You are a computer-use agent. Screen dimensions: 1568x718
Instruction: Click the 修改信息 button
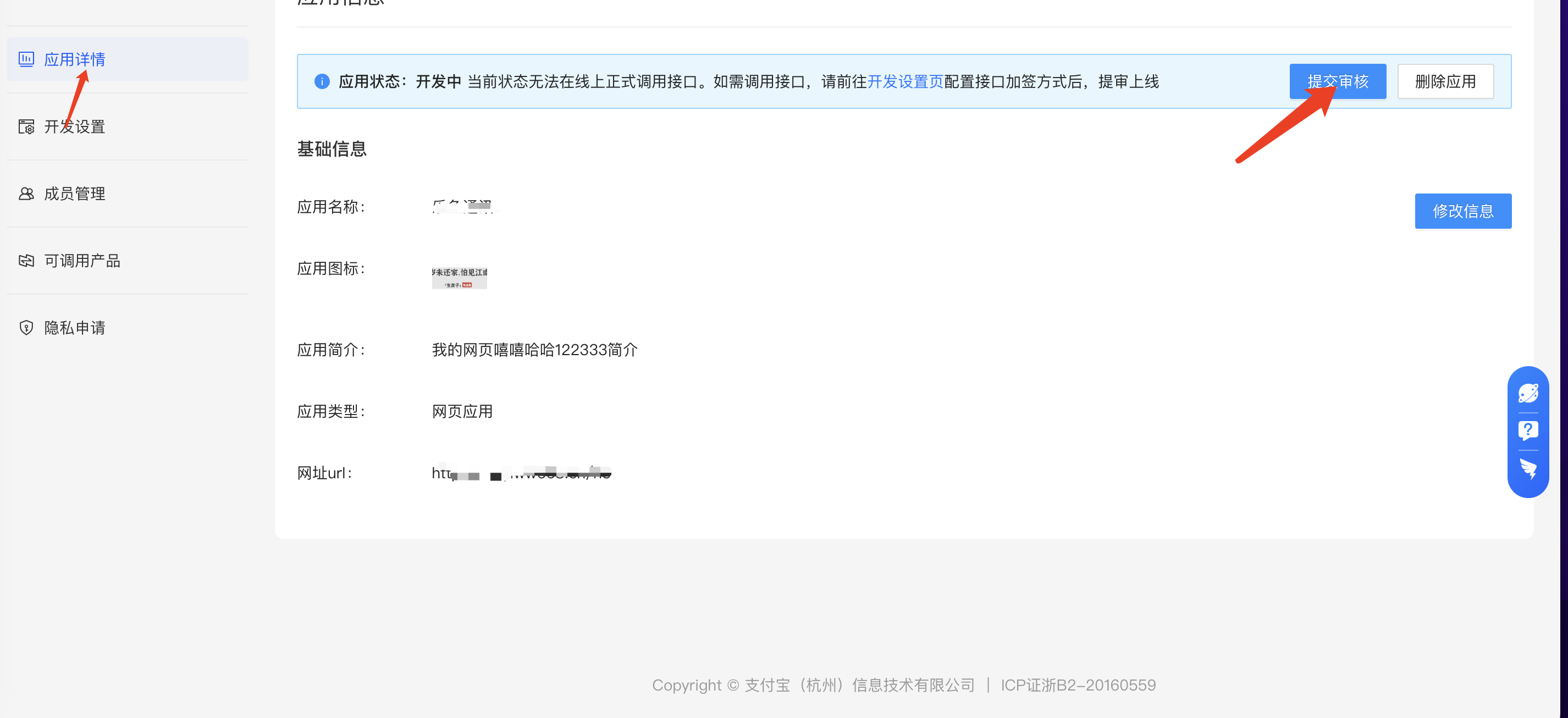(1462, 211)
